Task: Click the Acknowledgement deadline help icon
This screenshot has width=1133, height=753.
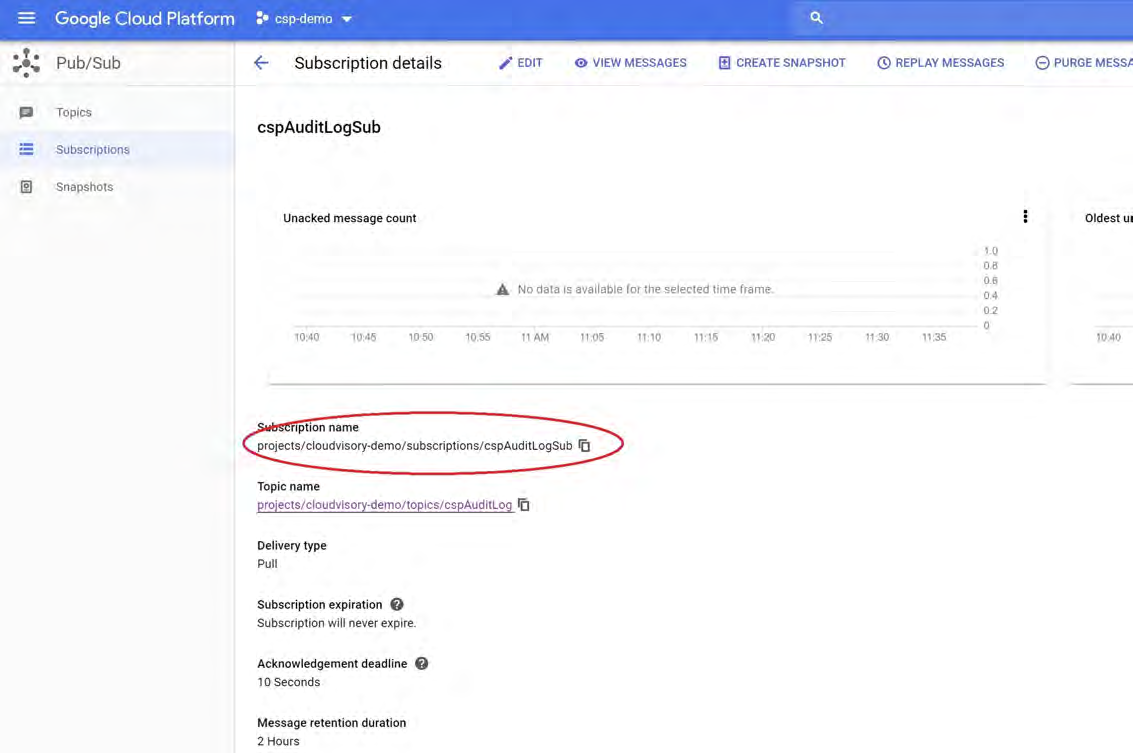Action: (x=421, y=663)
